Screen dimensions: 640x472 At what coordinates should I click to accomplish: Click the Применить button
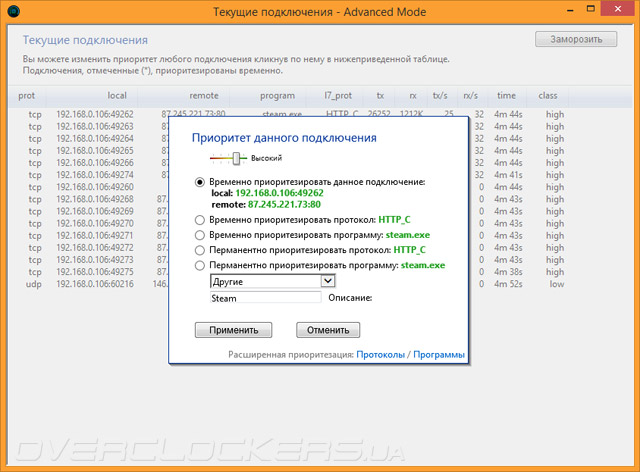[233, 330]
